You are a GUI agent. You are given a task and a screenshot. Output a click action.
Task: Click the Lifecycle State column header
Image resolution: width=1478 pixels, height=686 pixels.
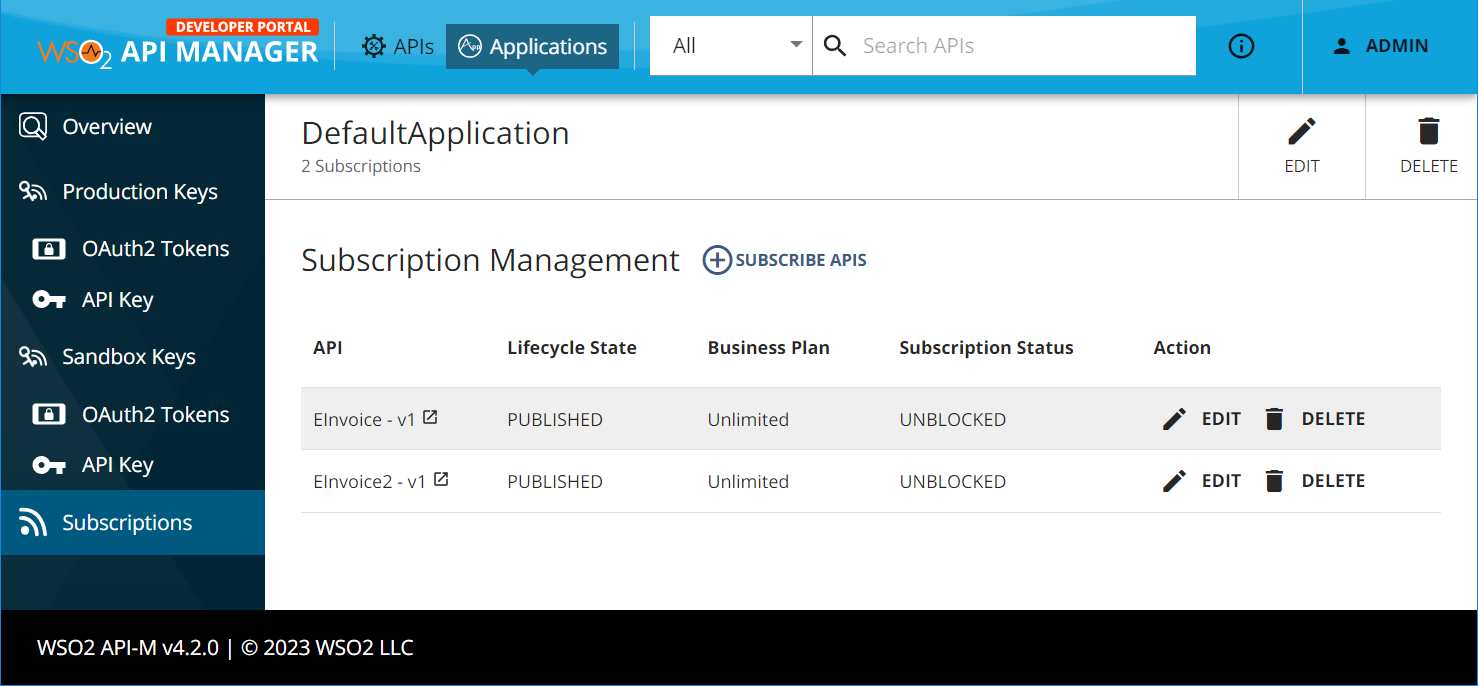(572, 348)
